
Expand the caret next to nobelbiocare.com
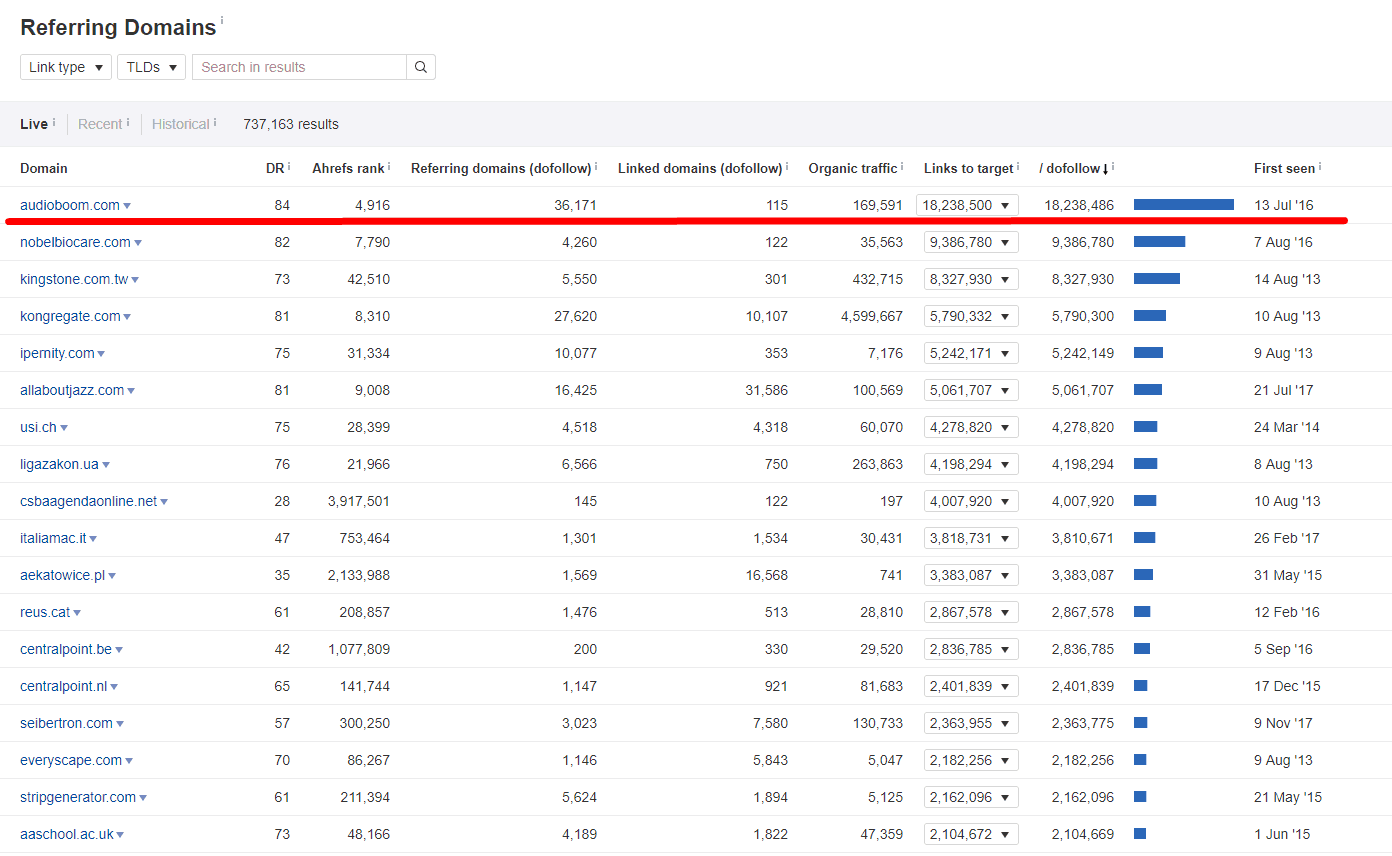point(138,241)
